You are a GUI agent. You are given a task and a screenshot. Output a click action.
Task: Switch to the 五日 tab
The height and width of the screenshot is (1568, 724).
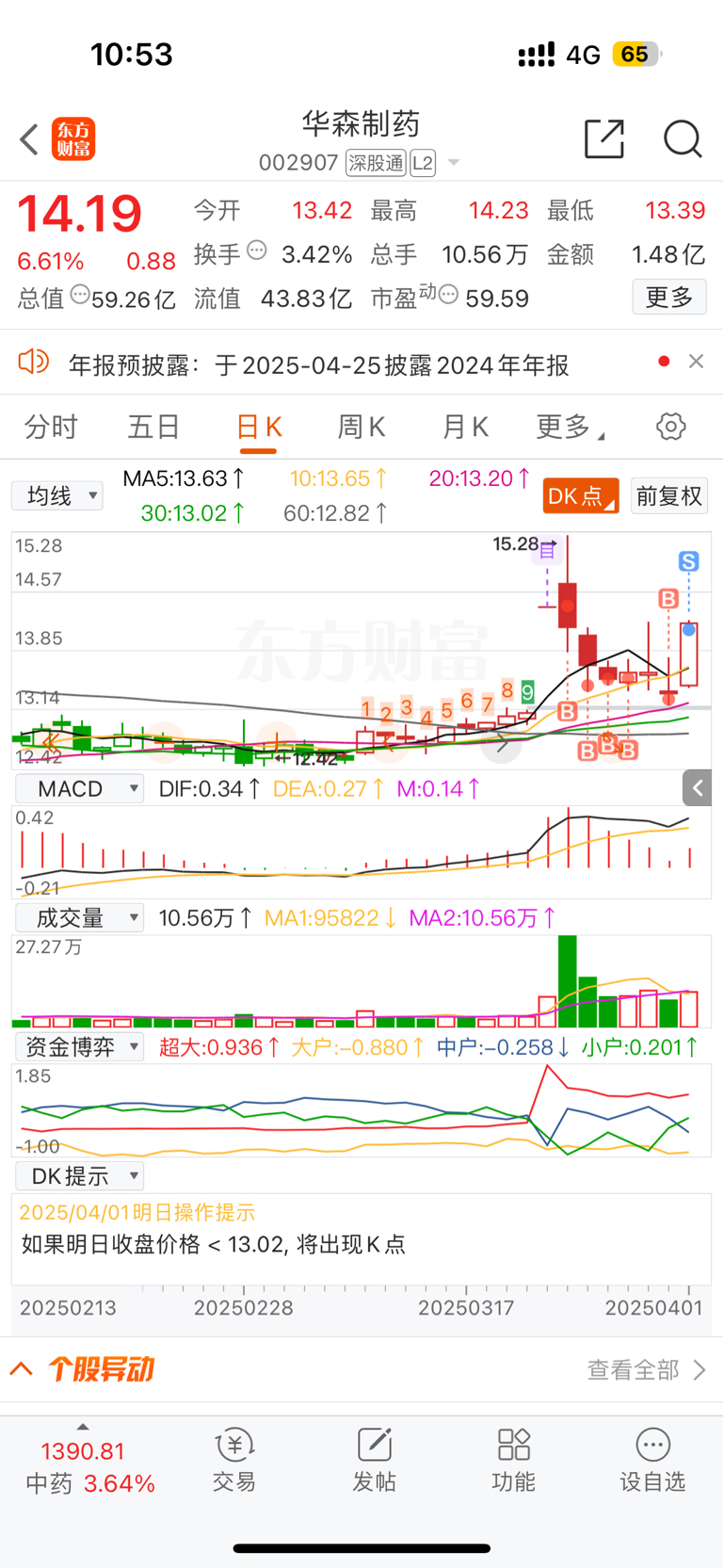point(153,427)
